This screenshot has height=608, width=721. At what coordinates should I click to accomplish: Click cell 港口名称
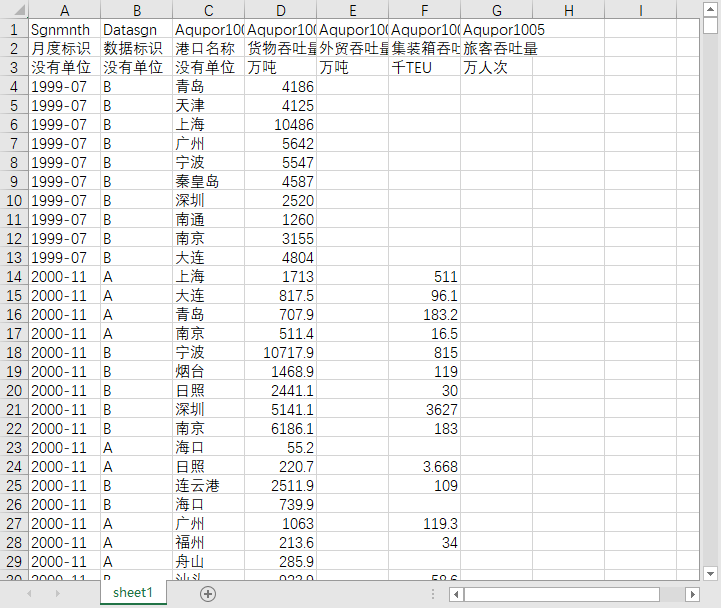(208, 48)
